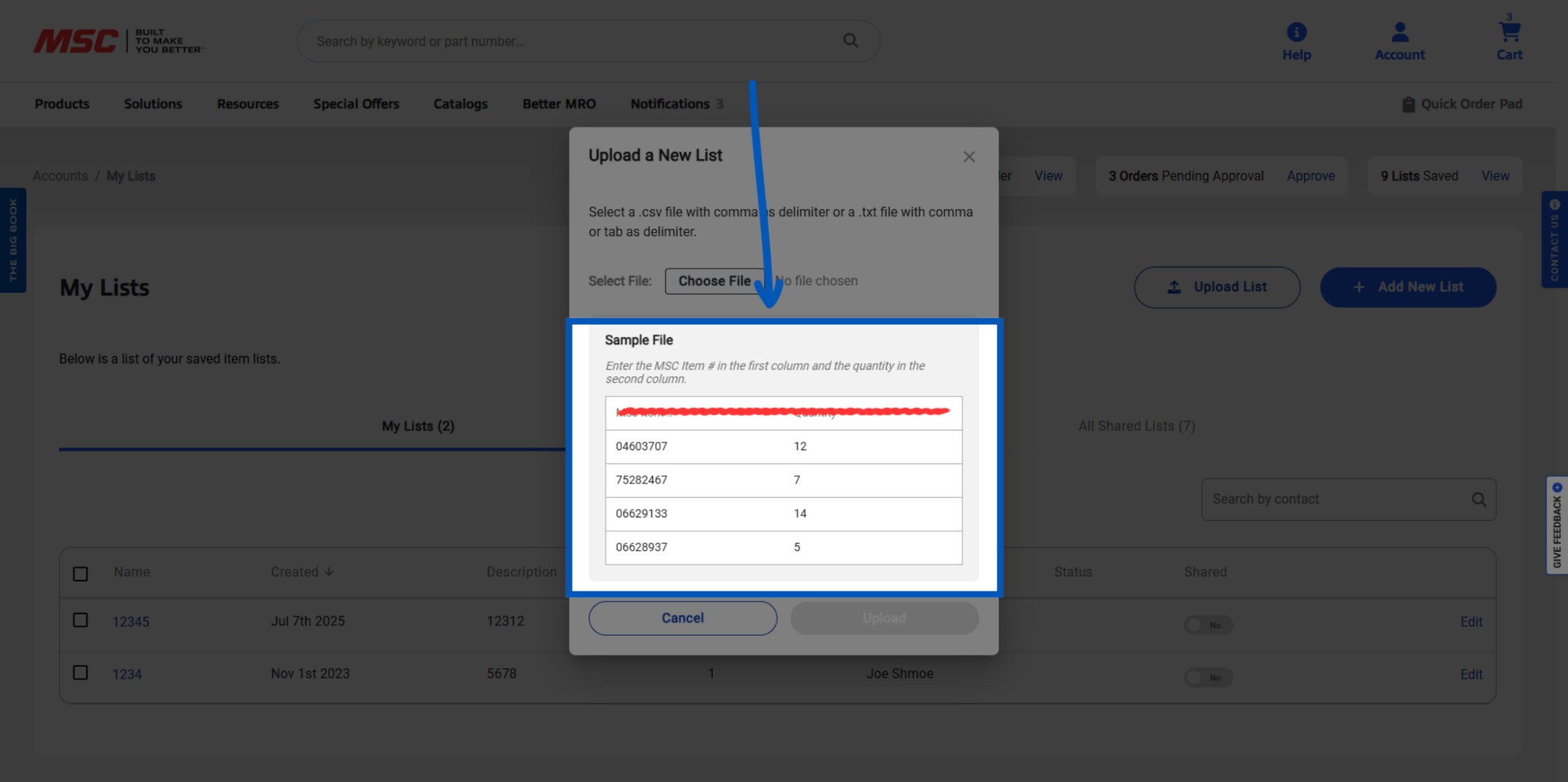Toggle Shared switch for list 1234
The width and height of the screenshot is (1568, 782).
coord(1208,677)
